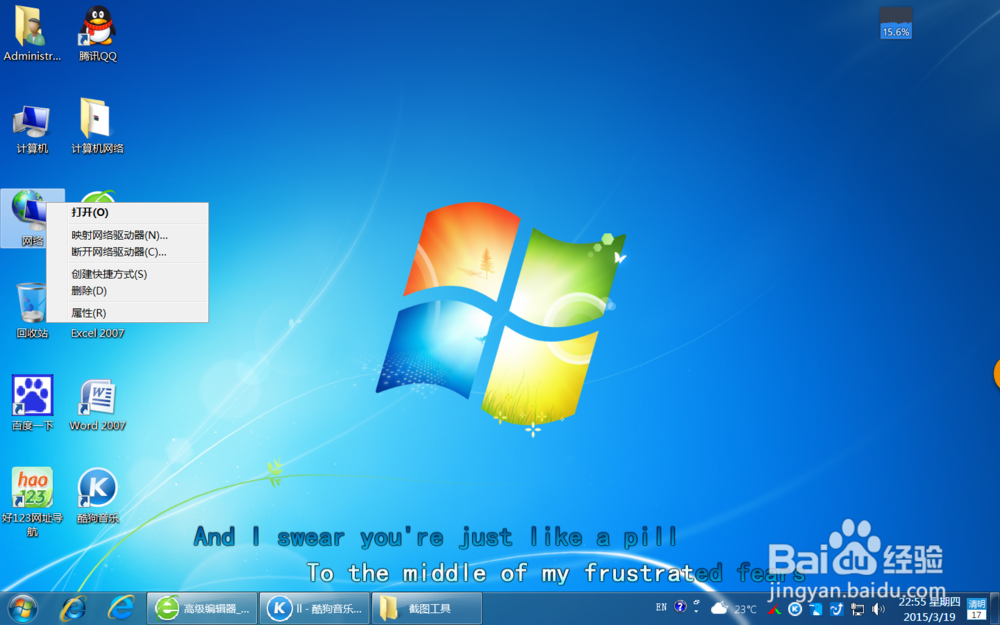Click the red-green triangle tray icon
Screen dimensions: 1000x625
click(x=774, y=610)
